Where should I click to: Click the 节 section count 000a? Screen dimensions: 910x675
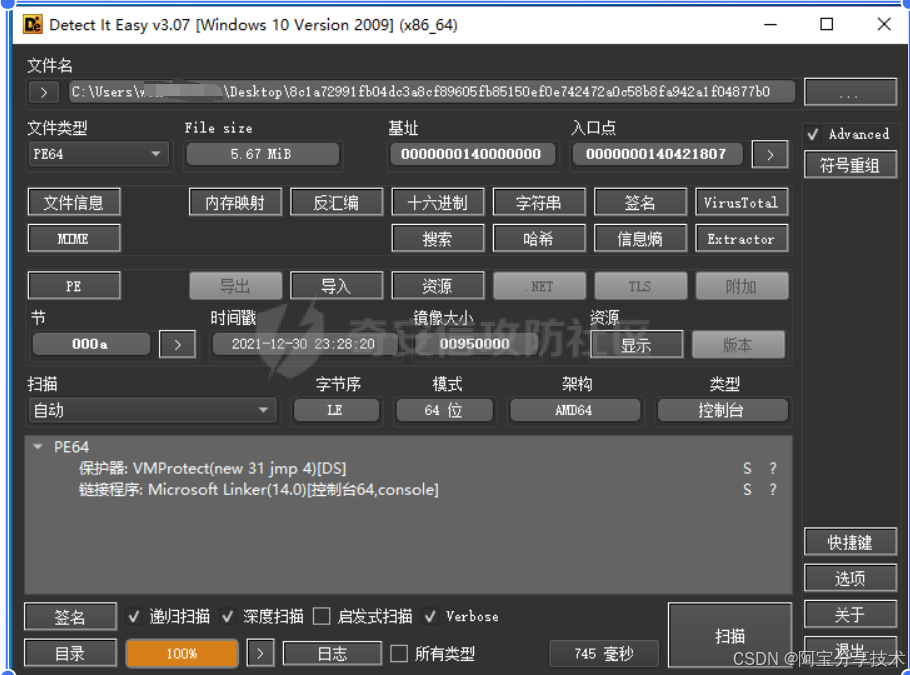(91, 344)
